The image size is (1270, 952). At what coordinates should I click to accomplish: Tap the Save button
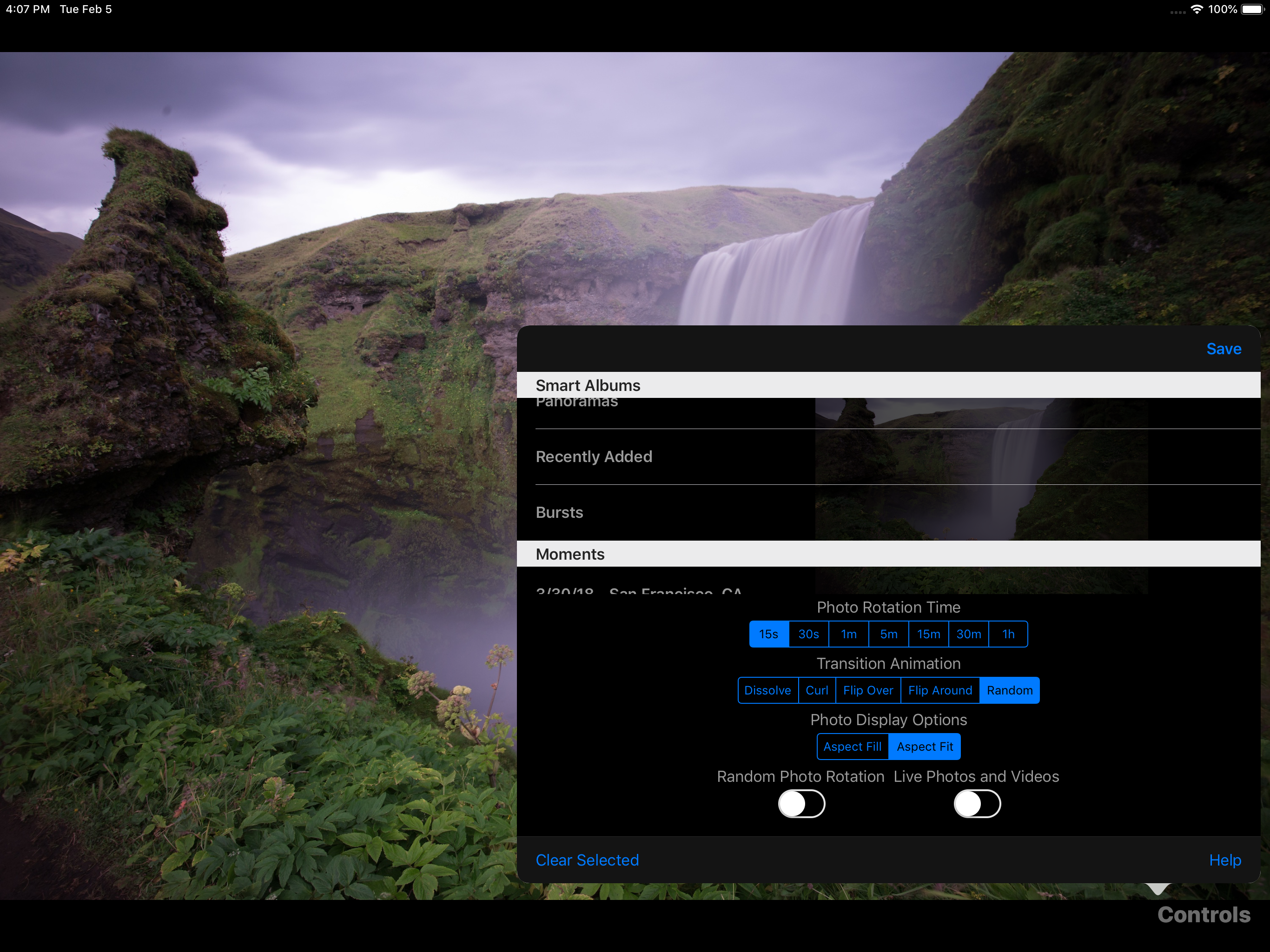tap(1223, 349)
